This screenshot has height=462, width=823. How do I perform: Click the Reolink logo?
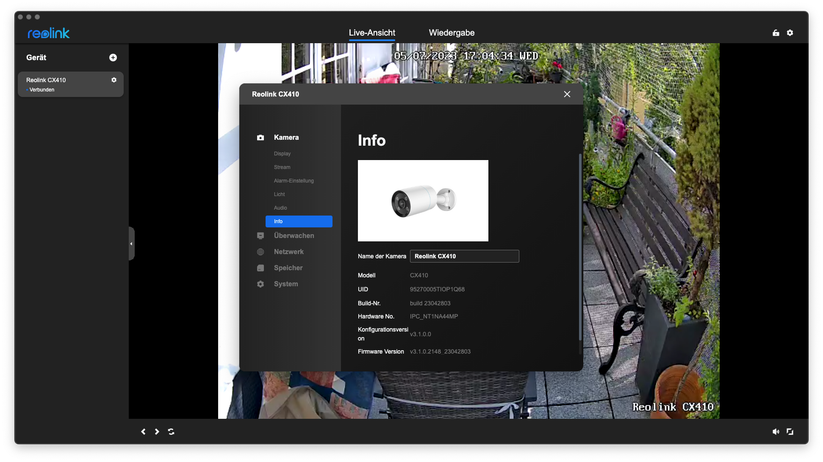48,33
